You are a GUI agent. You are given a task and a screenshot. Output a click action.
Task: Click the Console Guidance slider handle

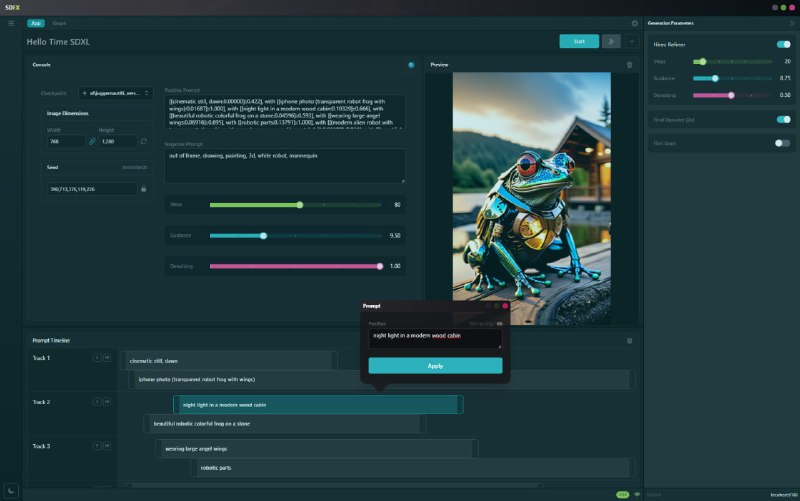click(x=263, y=236)
